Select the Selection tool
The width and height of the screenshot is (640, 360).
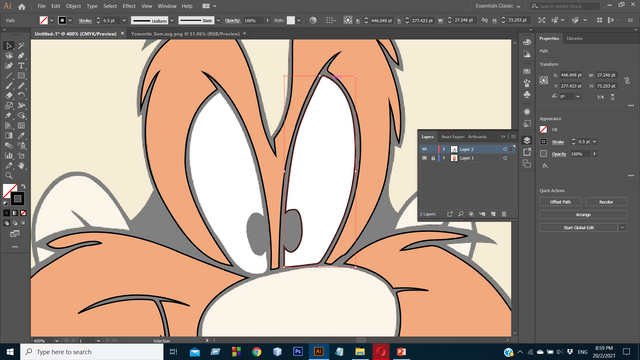pyautogui.click(x=9, y=46)
